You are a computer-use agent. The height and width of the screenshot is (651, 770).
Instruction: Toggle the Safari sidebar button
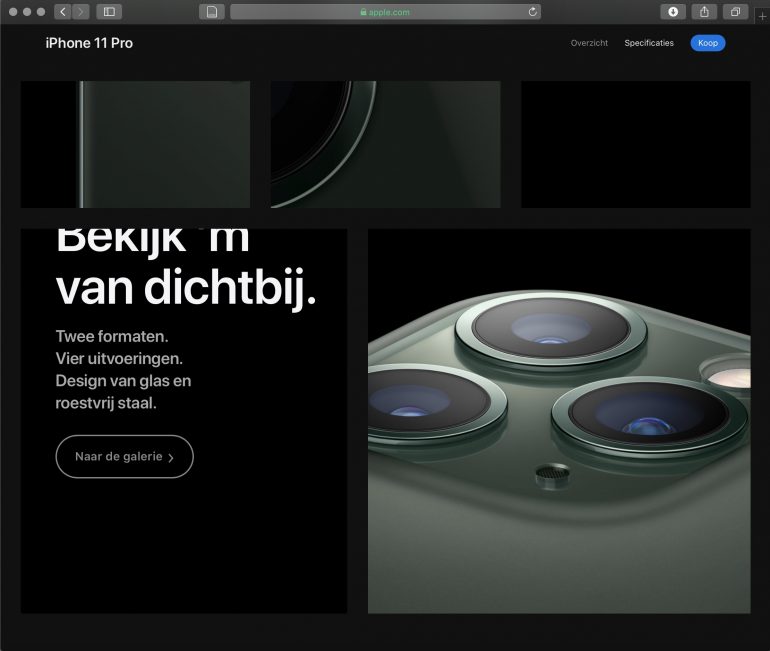coord(109,12)
